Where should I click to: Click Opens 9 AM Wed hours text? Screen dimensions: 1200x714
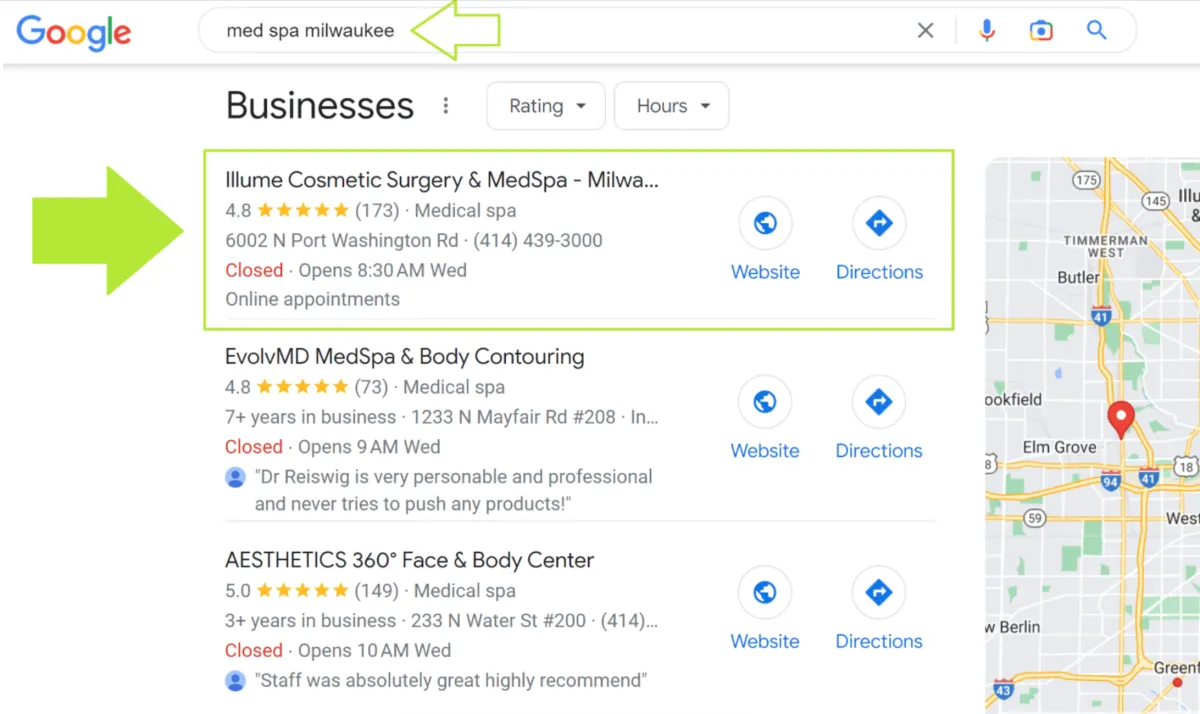369,447
